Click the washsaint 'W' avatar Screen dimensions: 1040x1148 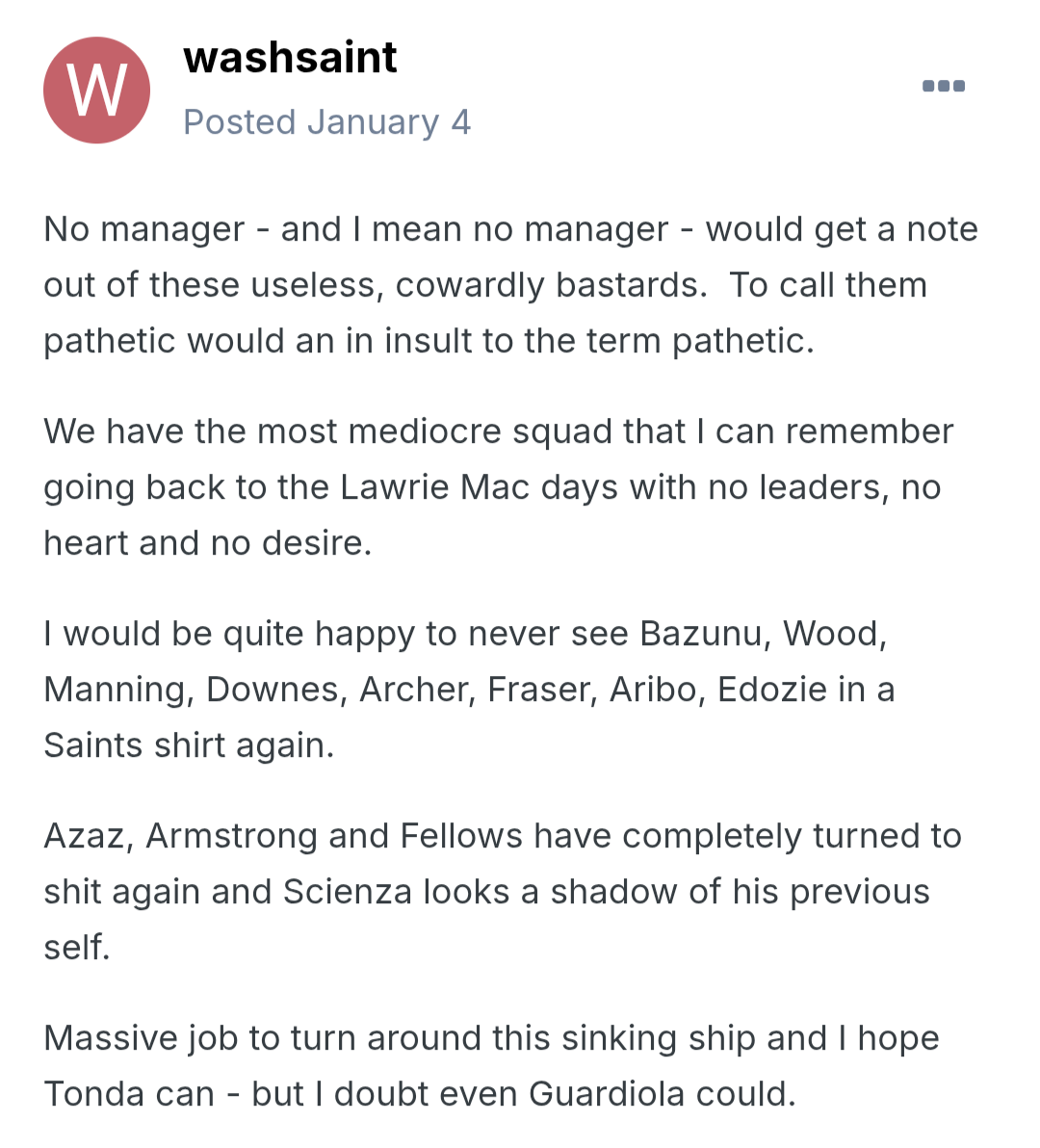tap(96, 91)
